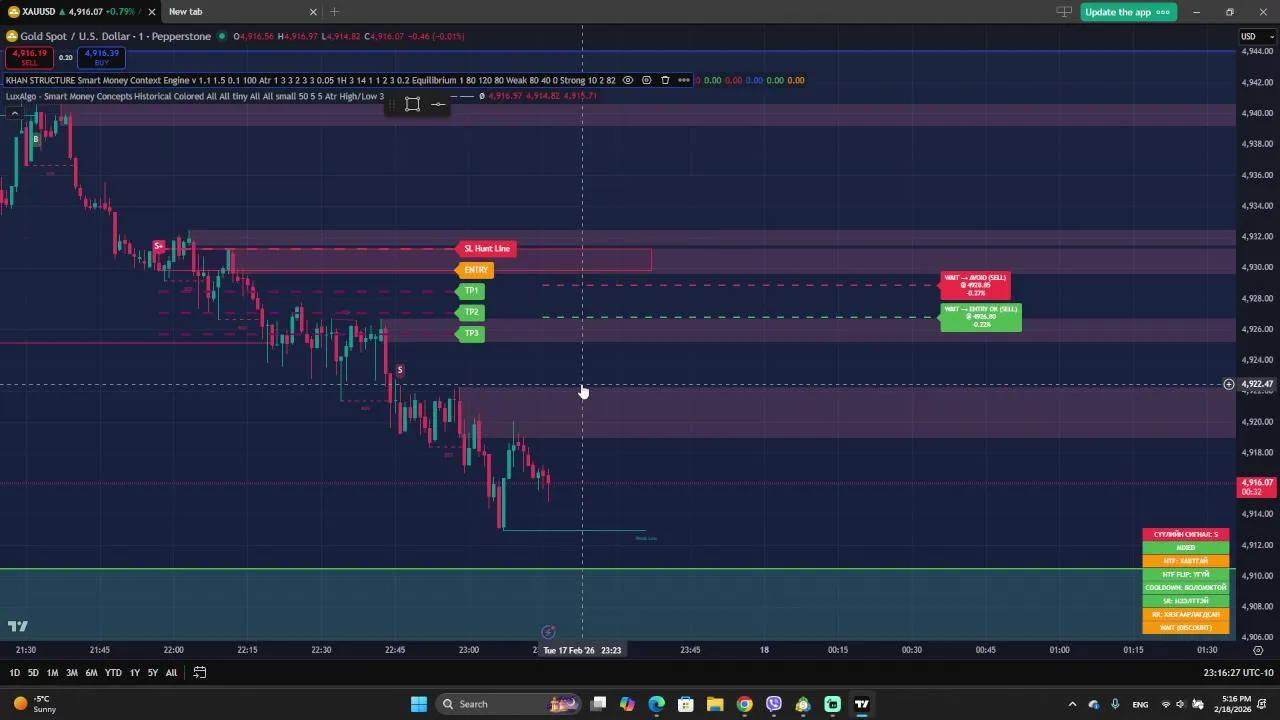Open the clock showing 5:16 PM
1280x720 pixels.
click(1236, 704)
